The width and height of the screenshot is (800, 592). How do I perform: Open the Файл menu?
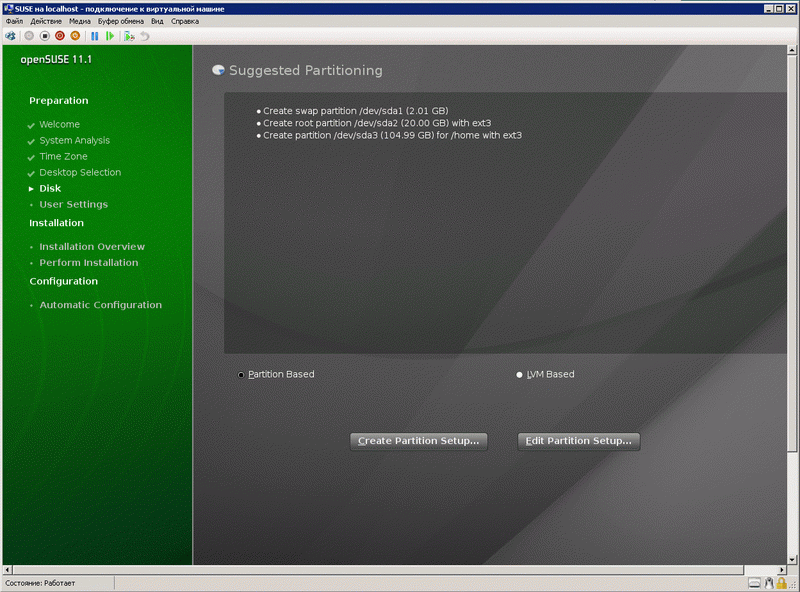pos(14,21)
